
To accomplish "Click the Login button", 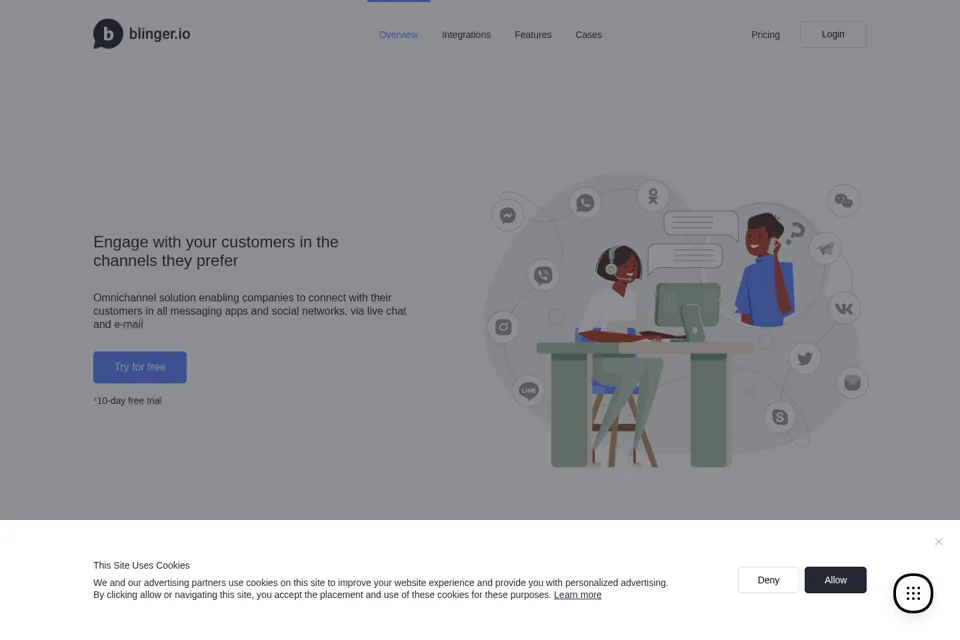I will pos(833,34).
